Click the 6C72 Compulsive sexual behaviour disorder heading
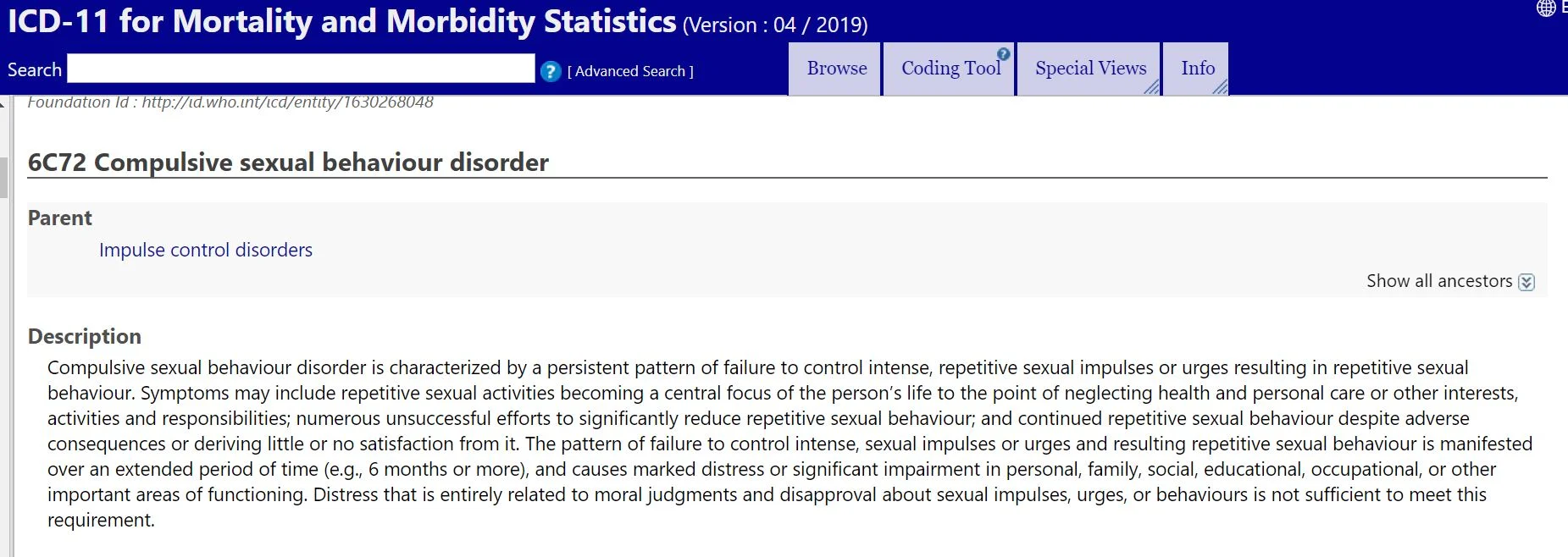 pos(288,163)
